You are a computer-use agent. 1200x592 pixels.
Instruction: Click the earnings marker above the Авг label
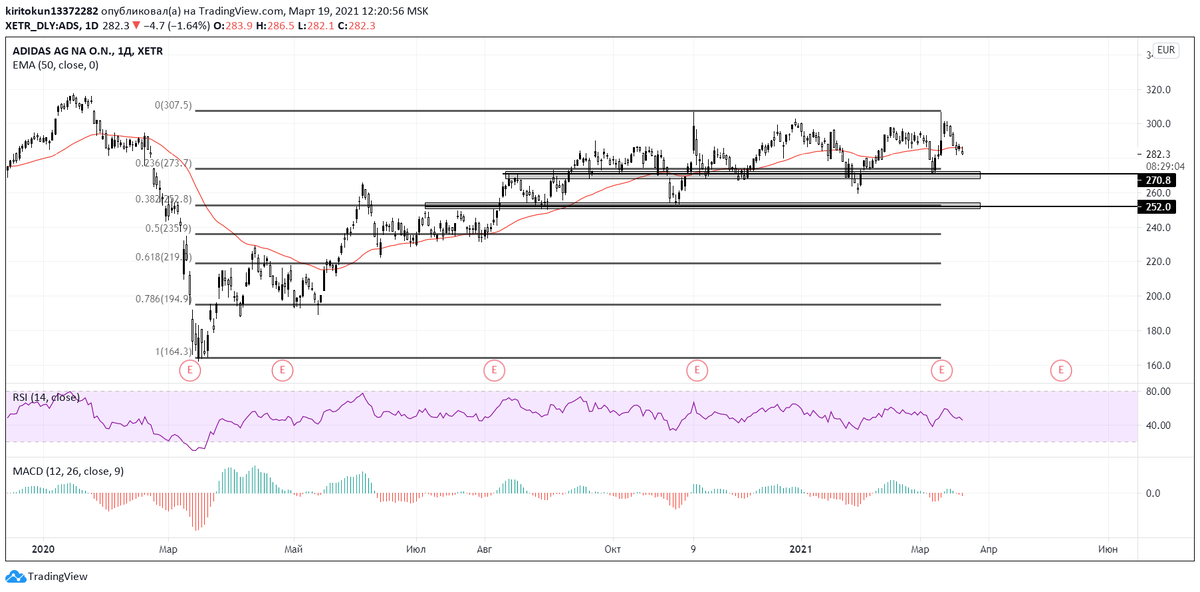[x=493, y=370]
